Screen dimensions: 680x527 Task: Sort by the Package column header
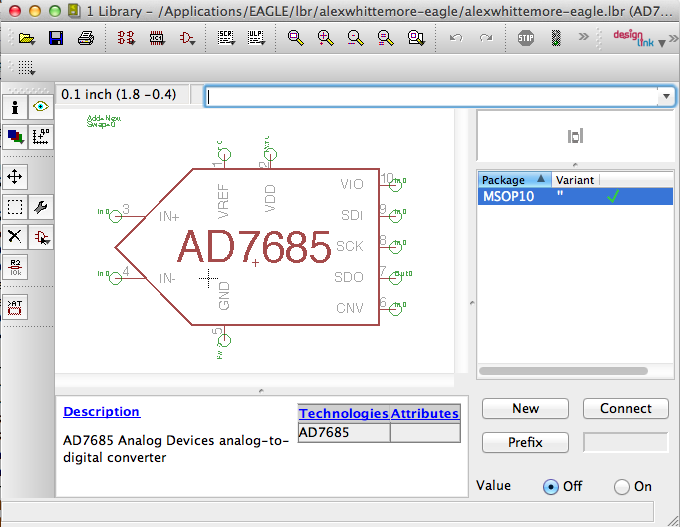[x=514, y=180]
